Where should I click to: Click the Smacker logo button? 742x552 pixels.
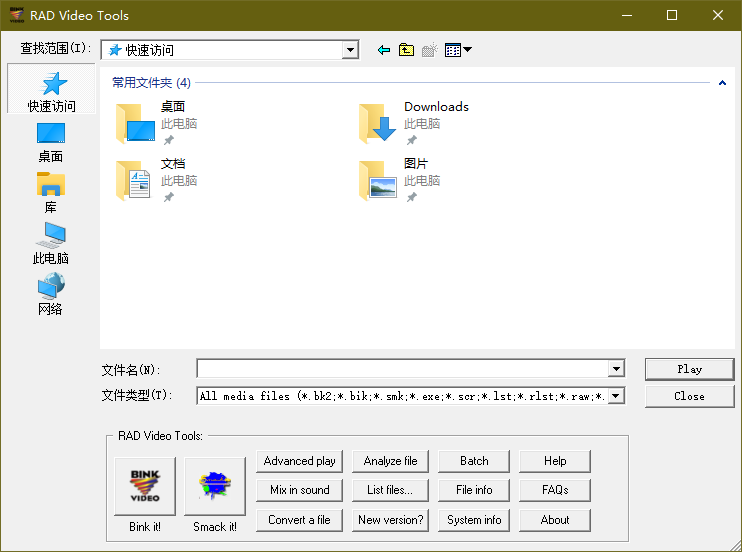coord(215,486)
